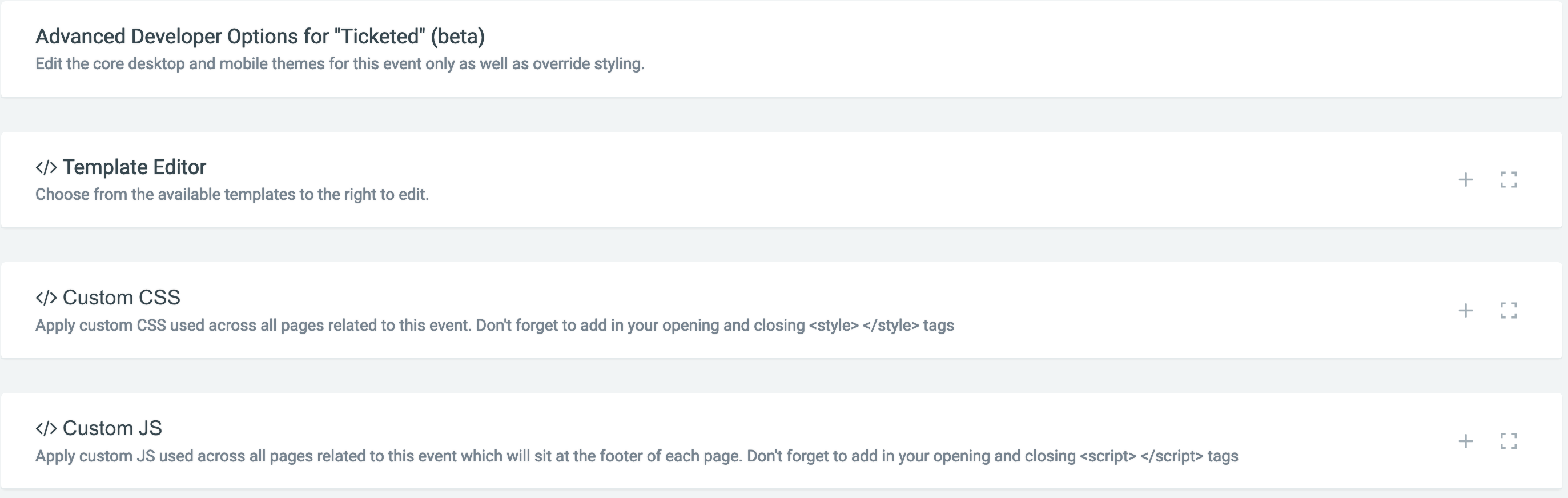Screen dimensions: 1568x498
Task: Click the Custom JS script tags description
Action: tap(637, 456)
